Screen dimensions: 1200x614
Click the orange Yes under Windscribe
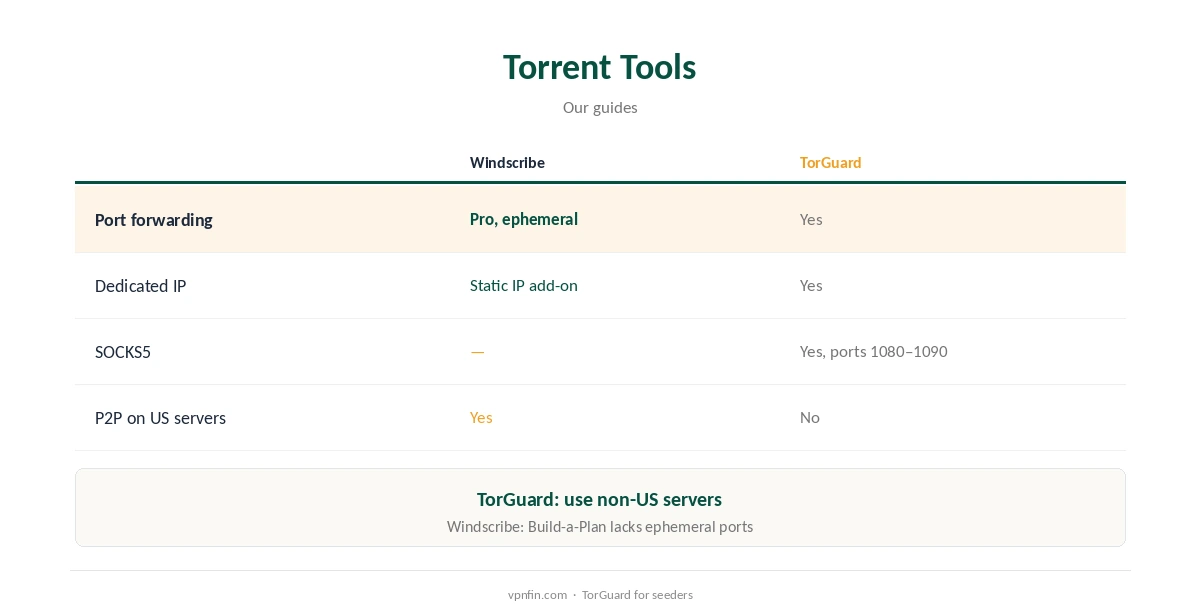point(481,418)
